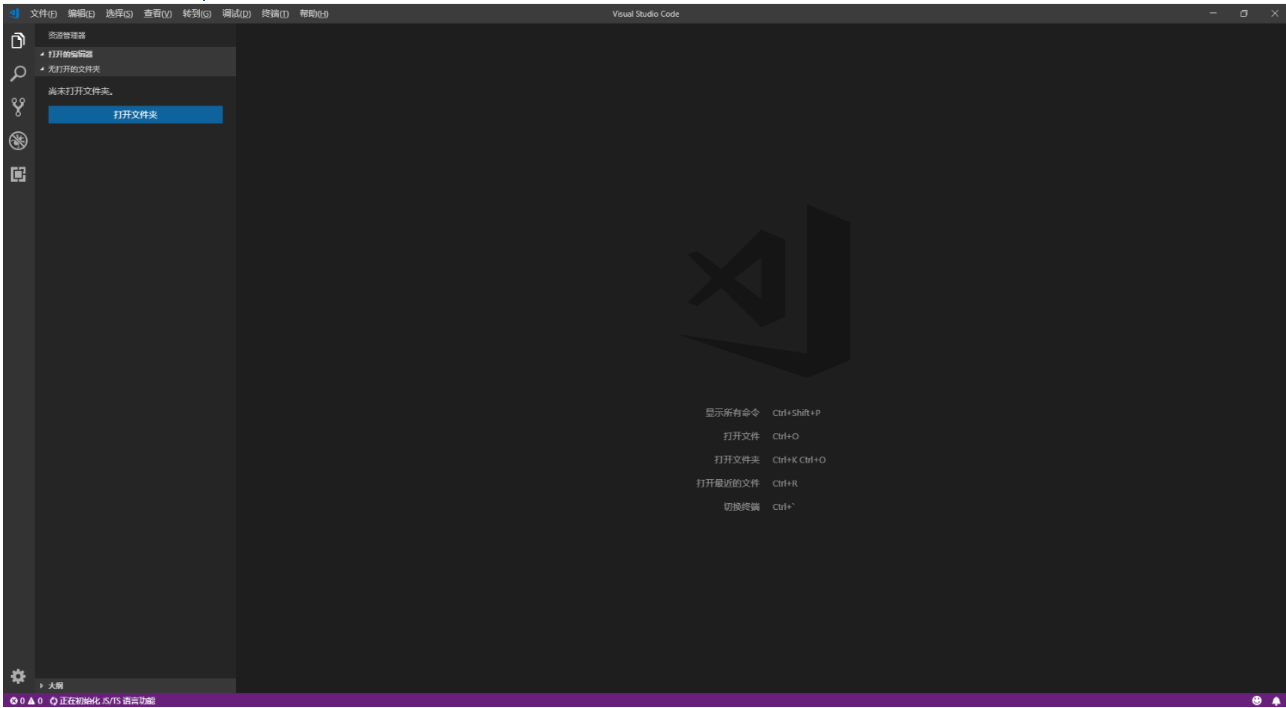Restore down the Visual Studio Code window
1286x708 pixels.
[1244, 13]
